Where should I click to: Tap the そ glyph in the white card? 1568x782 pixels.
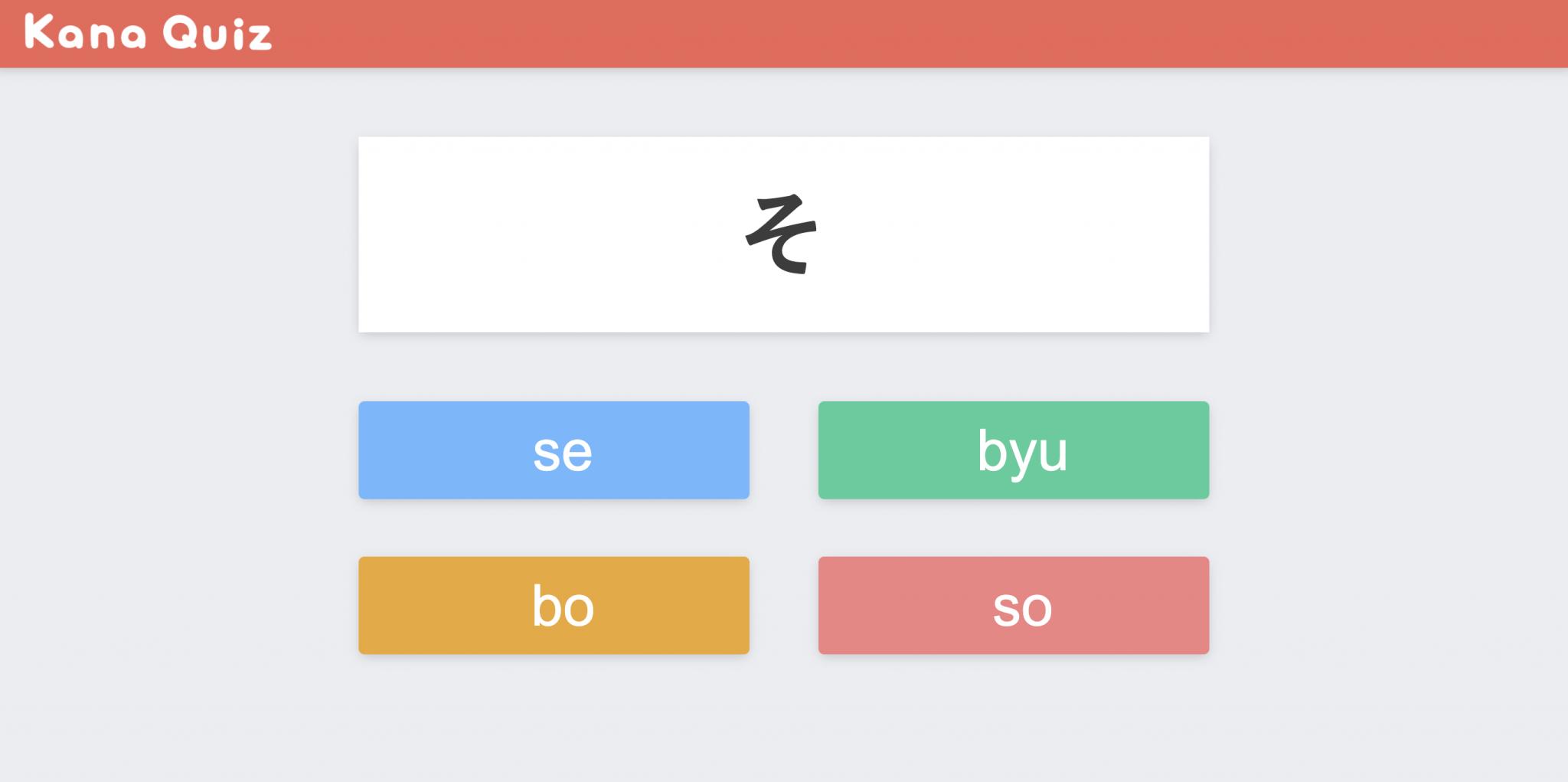tap(782, 234)
